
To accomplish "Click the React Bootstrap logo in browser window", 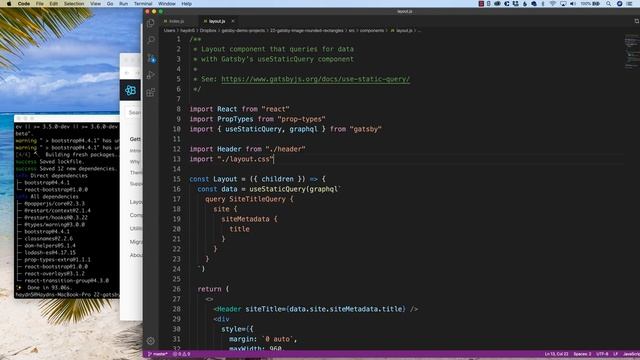I will click(x=130, y=90).
